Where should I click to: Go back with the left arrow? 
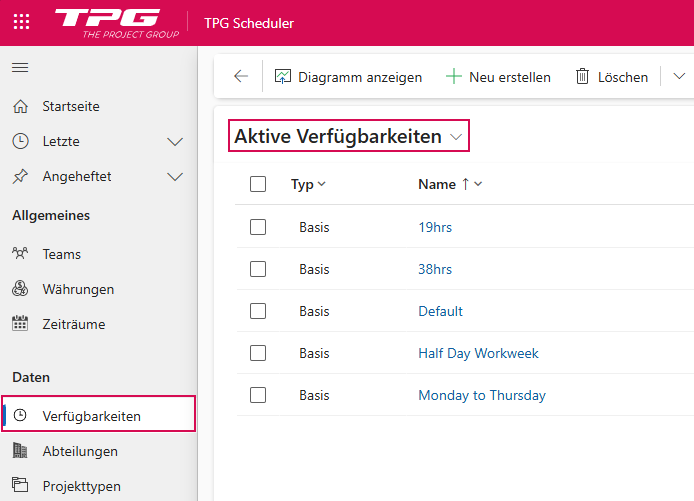pos(241,76)
